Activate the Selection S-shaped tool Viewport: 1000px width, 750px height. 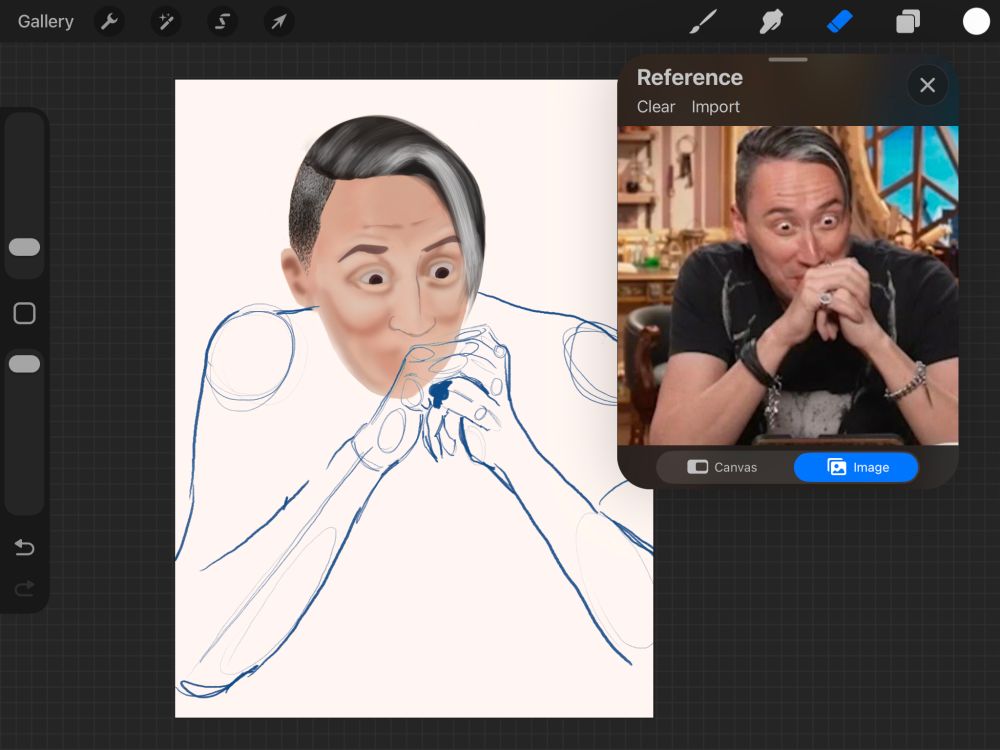tap(223, 22)
